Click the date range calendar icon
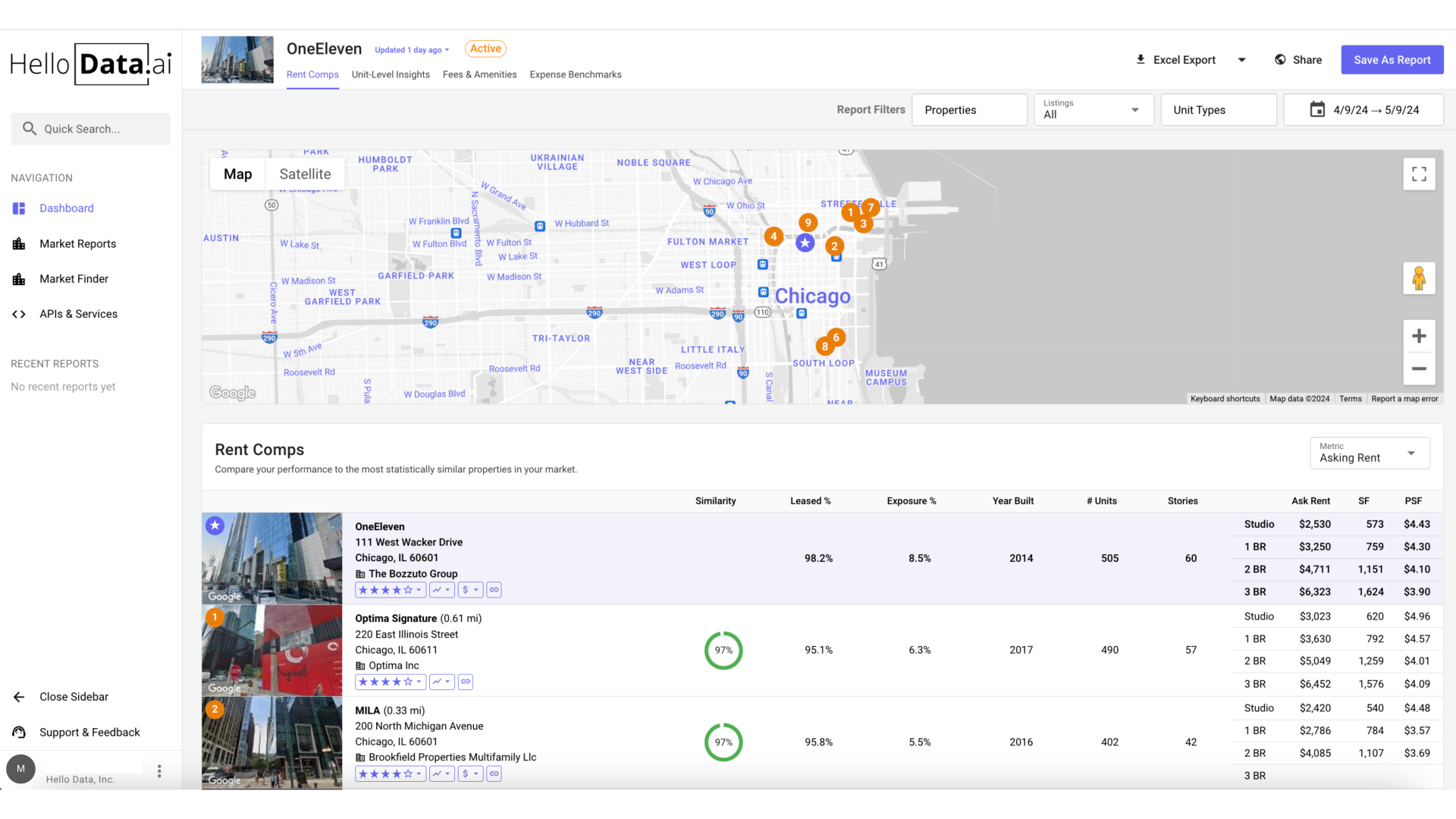Viewport: 1456px width, 819px height. pyautogui.click(x=1317, y=110)
